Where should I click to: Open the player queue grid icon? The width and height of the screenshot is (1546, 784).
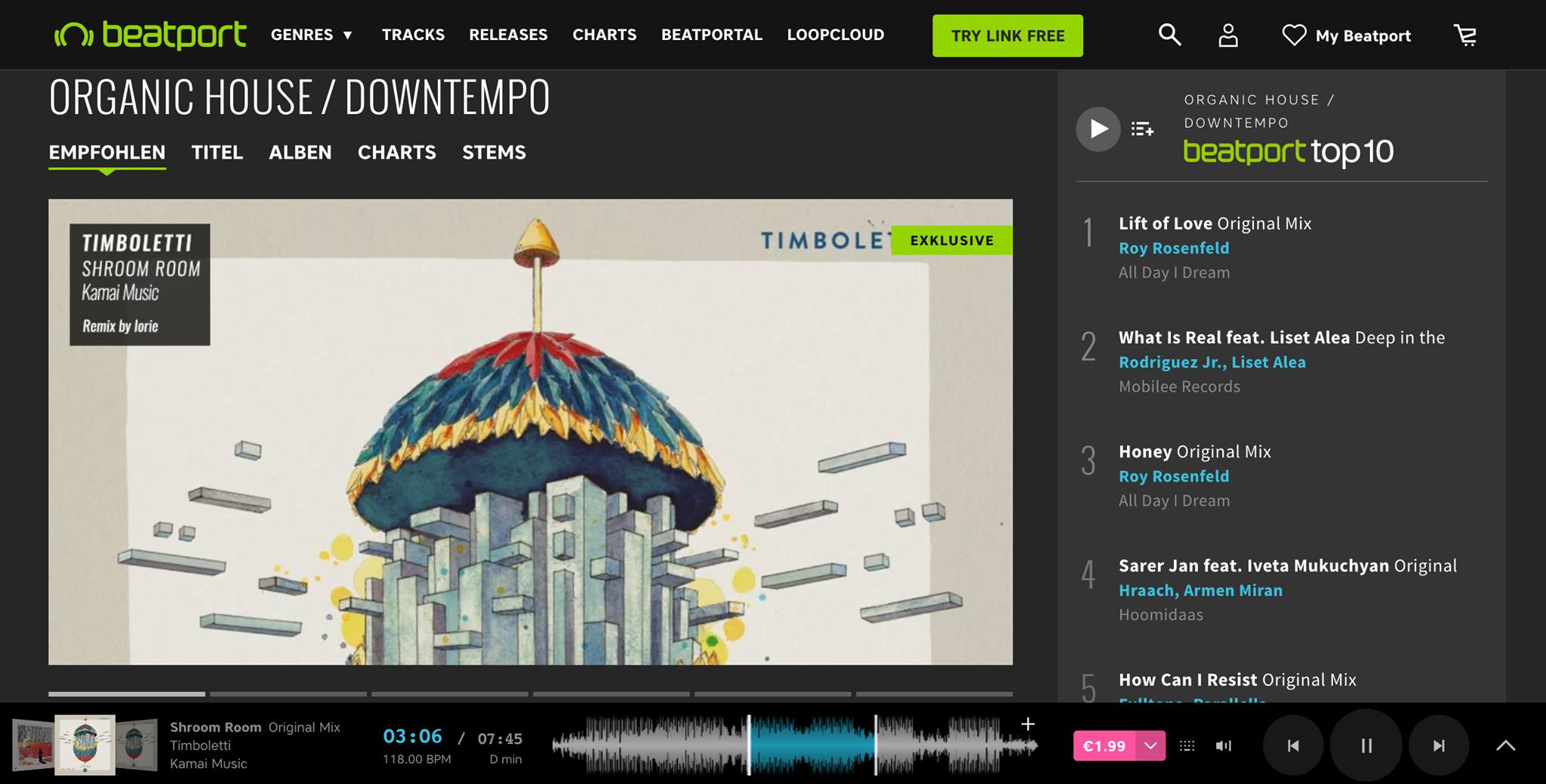click(x=1187, y=746)
